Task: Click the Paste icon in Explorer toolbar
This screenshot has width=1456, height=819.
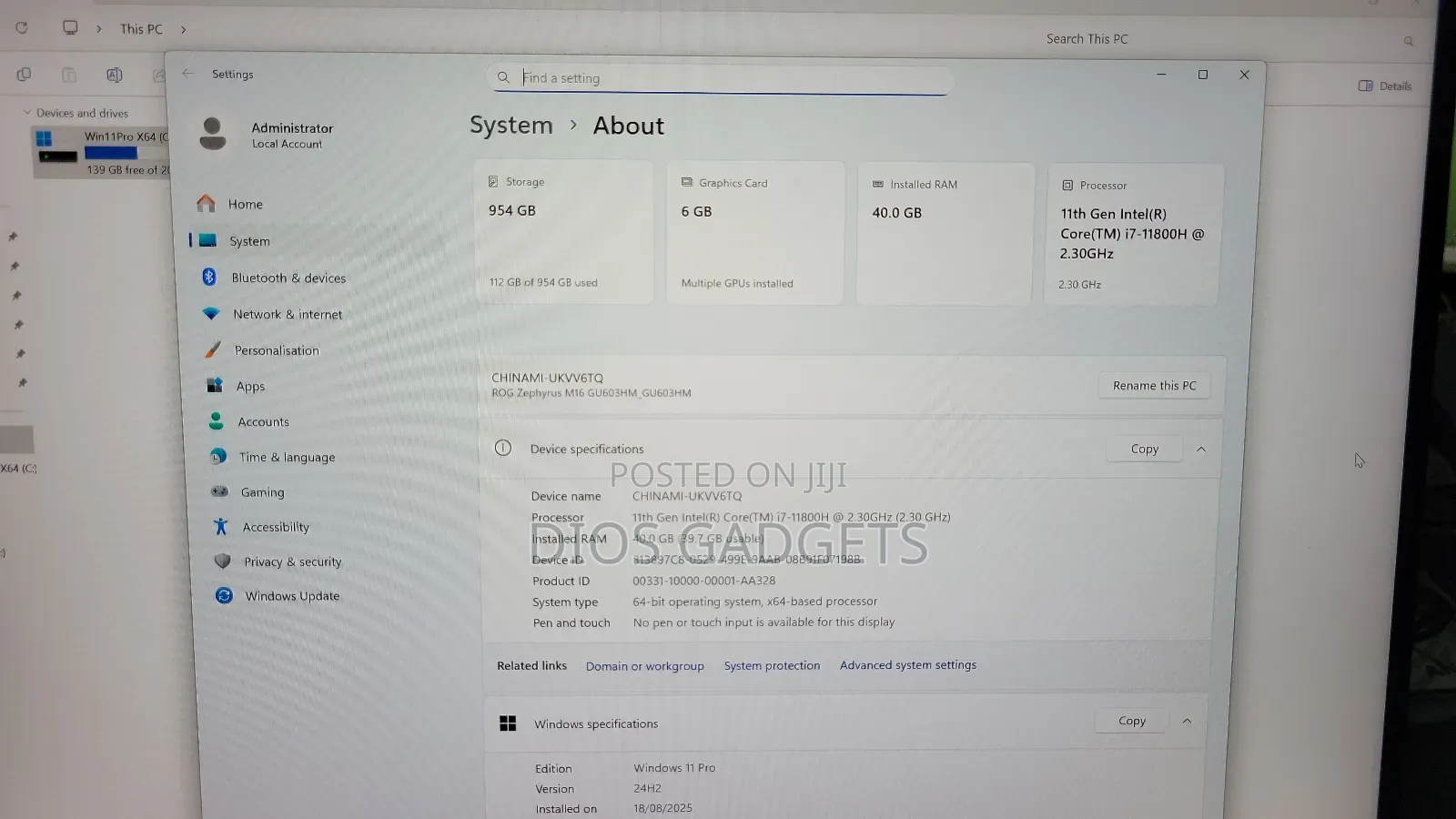Action: coord(69,75)
